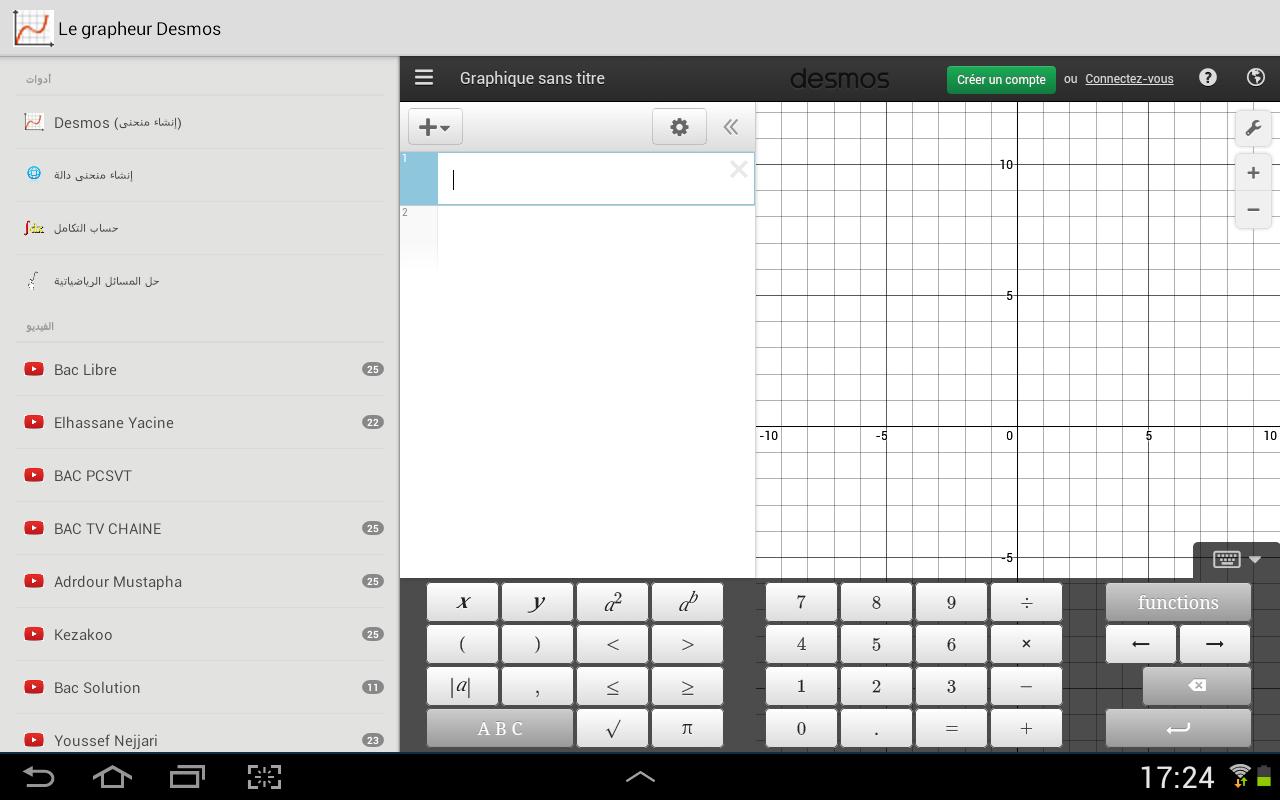Tap the y variable key
This screenshot has height=800, width=1280.
[x=537, y=602]
